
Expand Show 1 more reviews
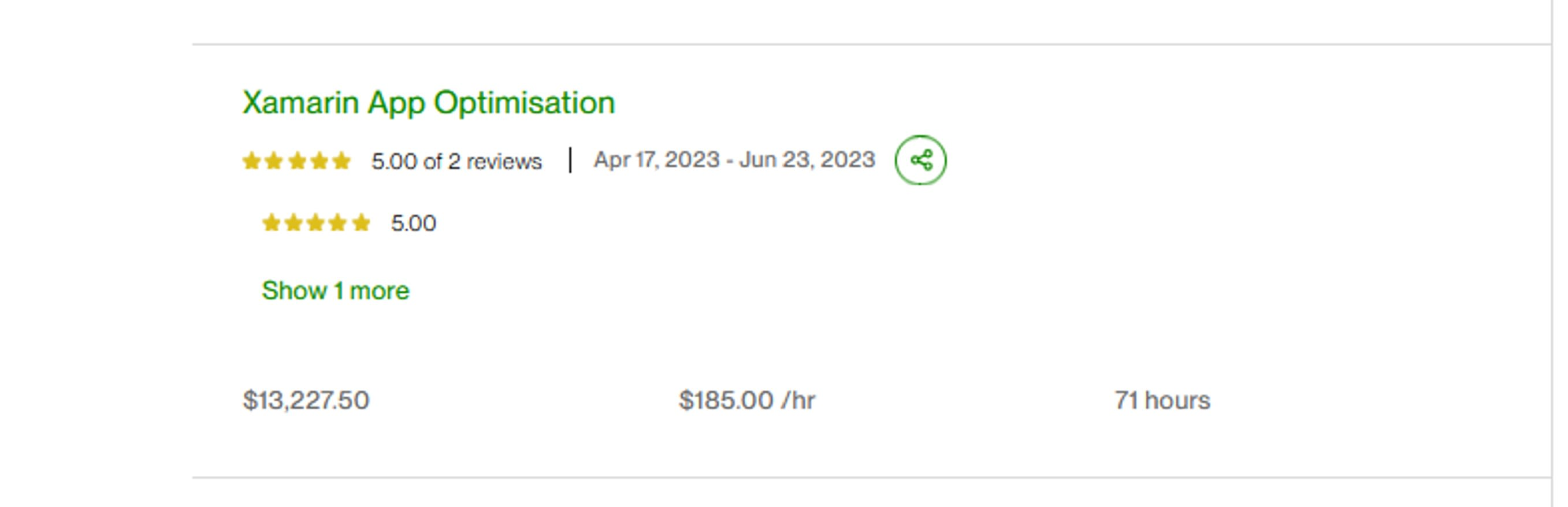coord(336,291)
